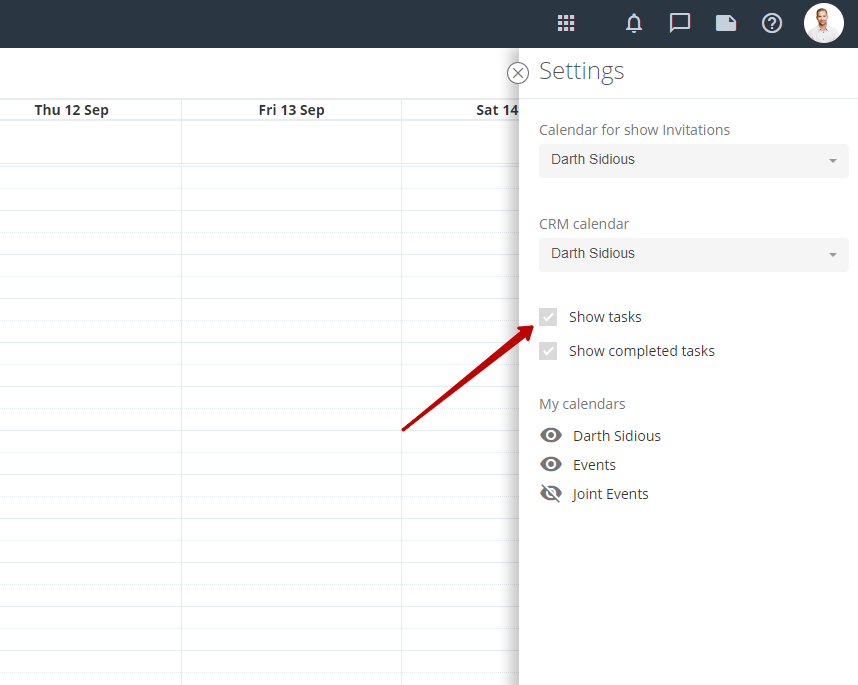Open the user profile avatar

point(823,23)
